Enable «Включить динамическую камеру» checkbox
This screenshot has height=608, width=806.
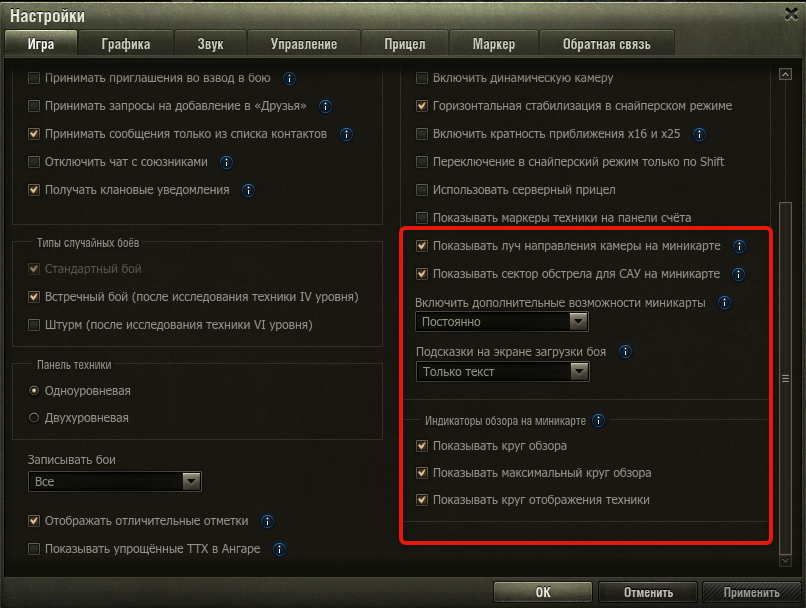click(x=422, y=78)
